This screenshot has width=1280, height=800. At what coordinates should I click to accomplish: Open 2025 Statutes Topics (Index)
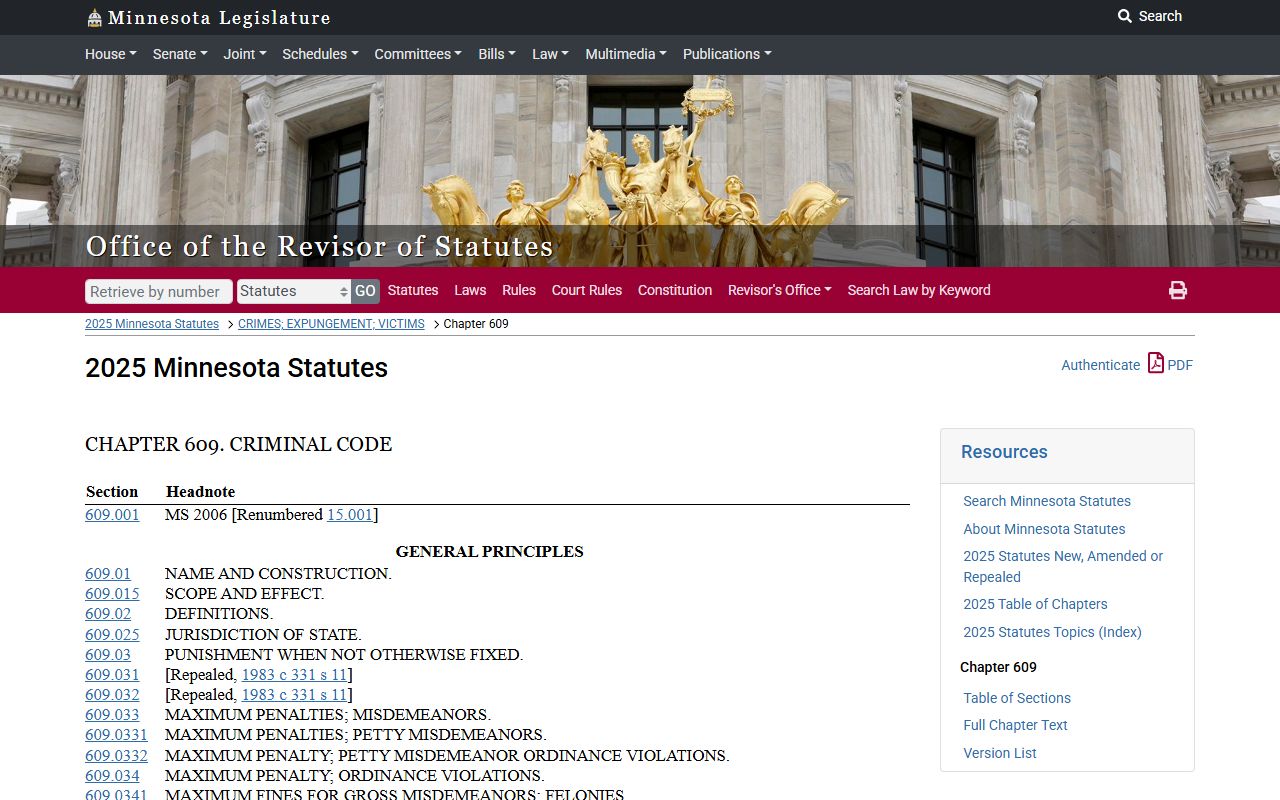point(1052,632)
